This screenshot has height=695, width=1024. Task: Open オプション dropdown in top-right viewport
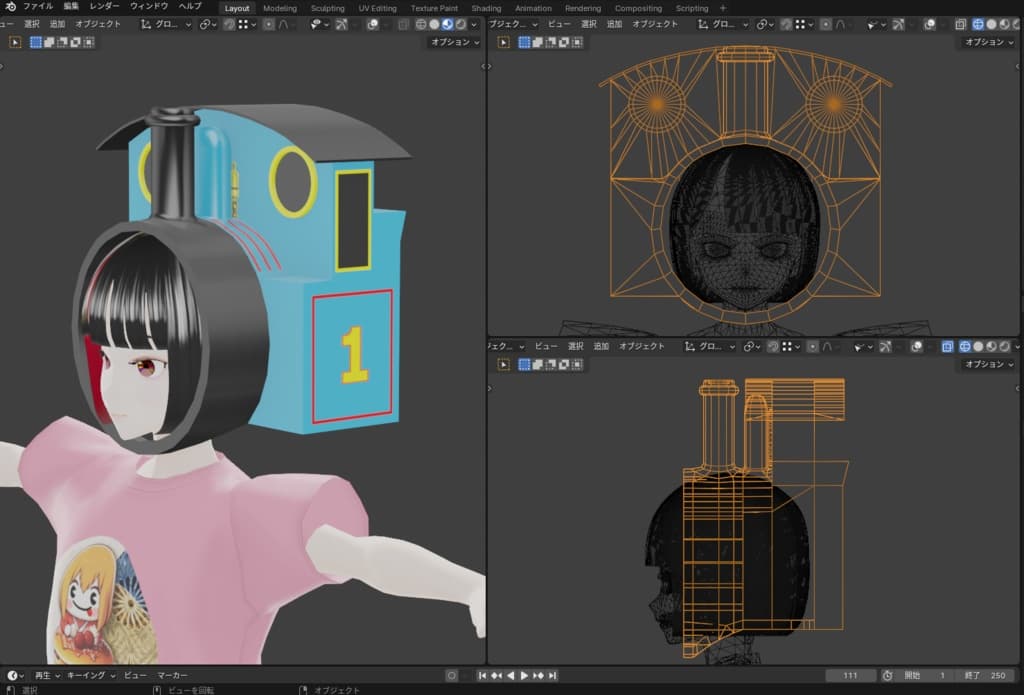click(989, 42)
